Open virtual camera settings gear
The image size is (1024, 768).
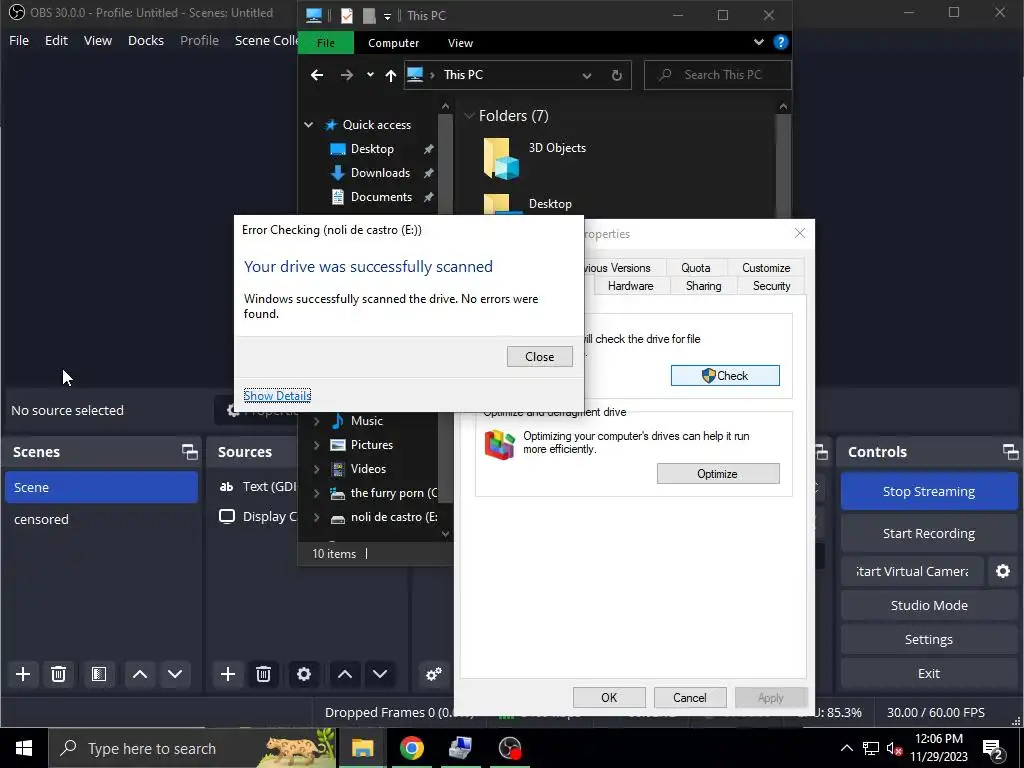1003,571
